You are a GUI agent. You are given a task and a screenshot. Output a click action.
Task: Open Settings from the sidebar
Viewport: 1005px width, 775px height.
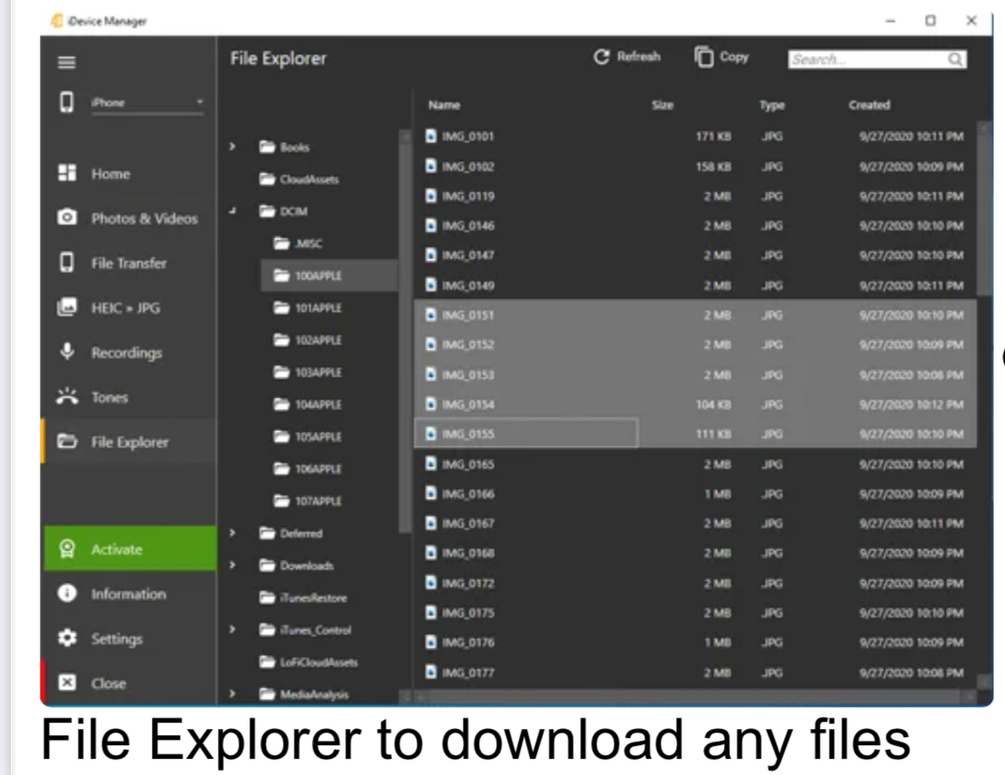130,638
